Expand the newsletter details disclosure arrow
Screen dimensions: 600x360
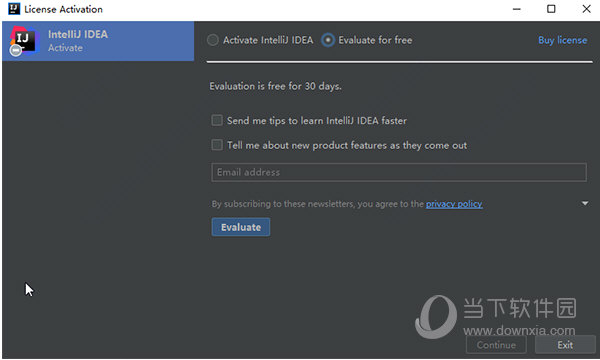click(585, 203)
